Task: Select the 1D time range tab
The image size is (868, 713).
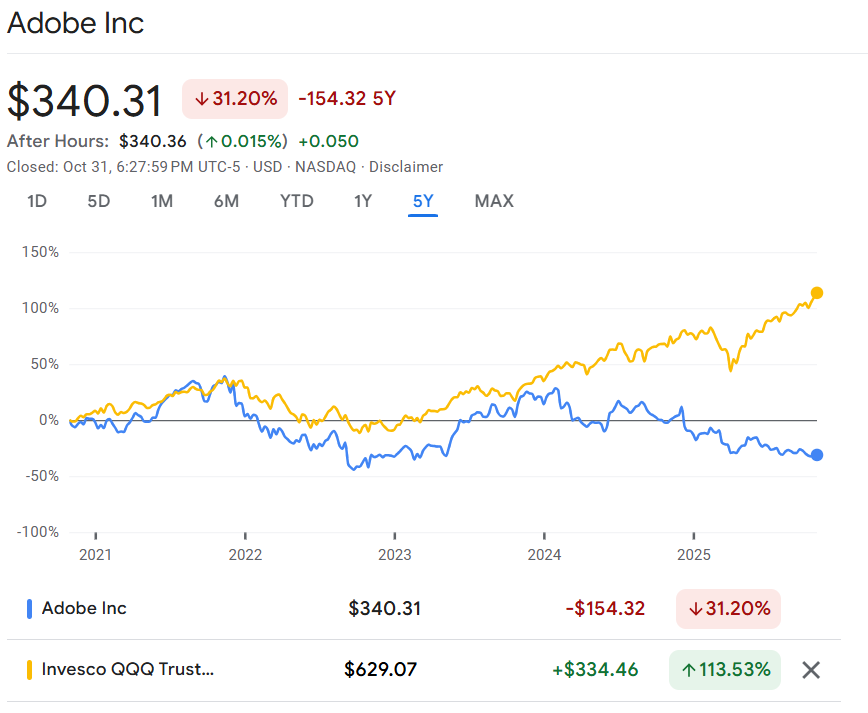Action: coord(37,201)
